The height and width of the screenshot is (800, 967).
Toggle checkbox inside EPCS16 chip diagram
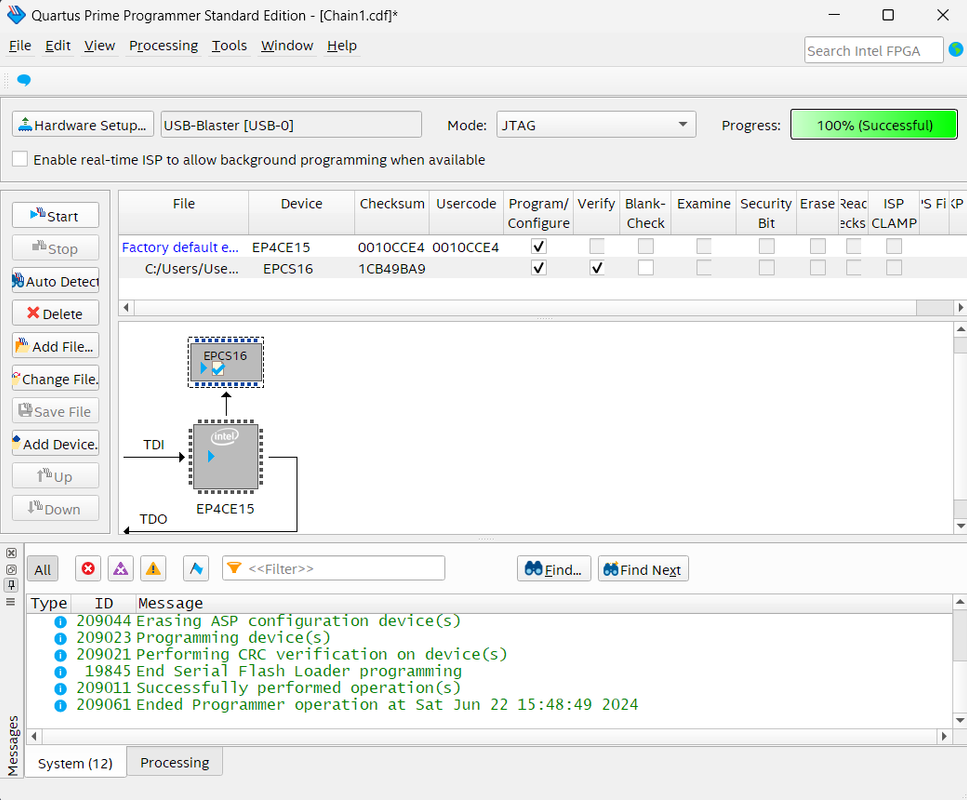tap(218, 369)
